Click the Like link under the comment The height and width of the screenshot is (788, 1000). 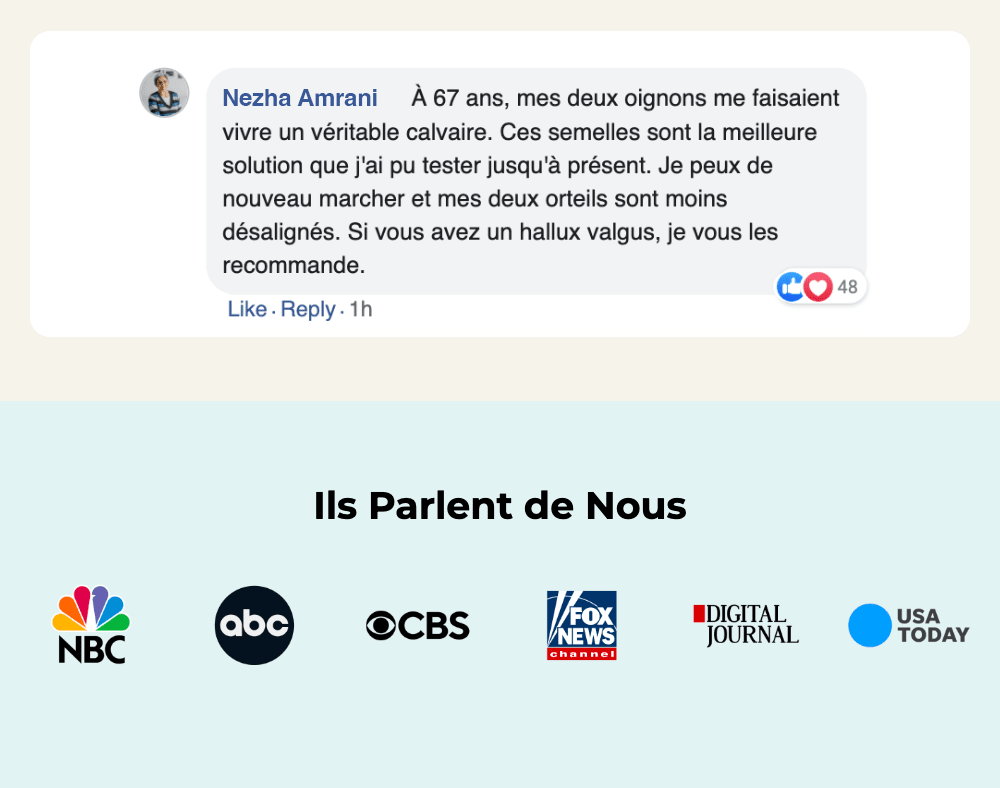pyautogui.click(x=247, y=309)
